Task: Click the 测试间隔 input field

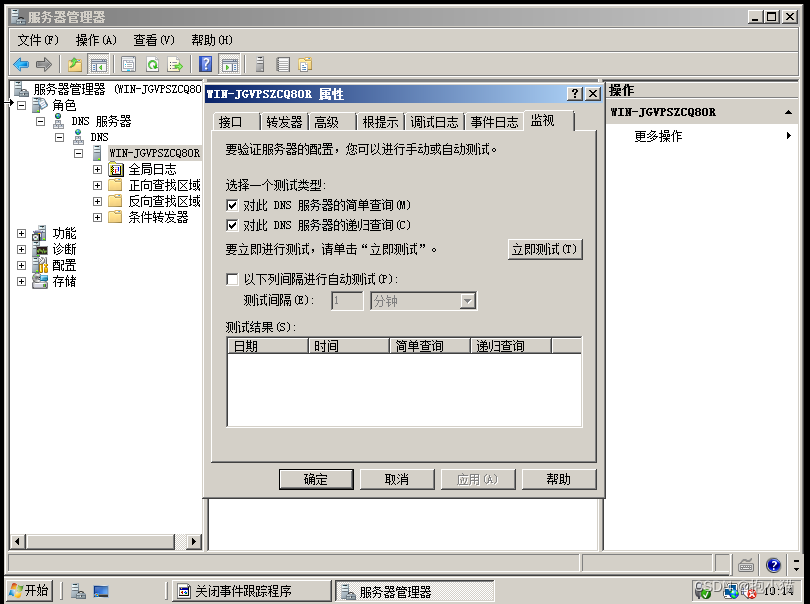Action: [347, 300]
